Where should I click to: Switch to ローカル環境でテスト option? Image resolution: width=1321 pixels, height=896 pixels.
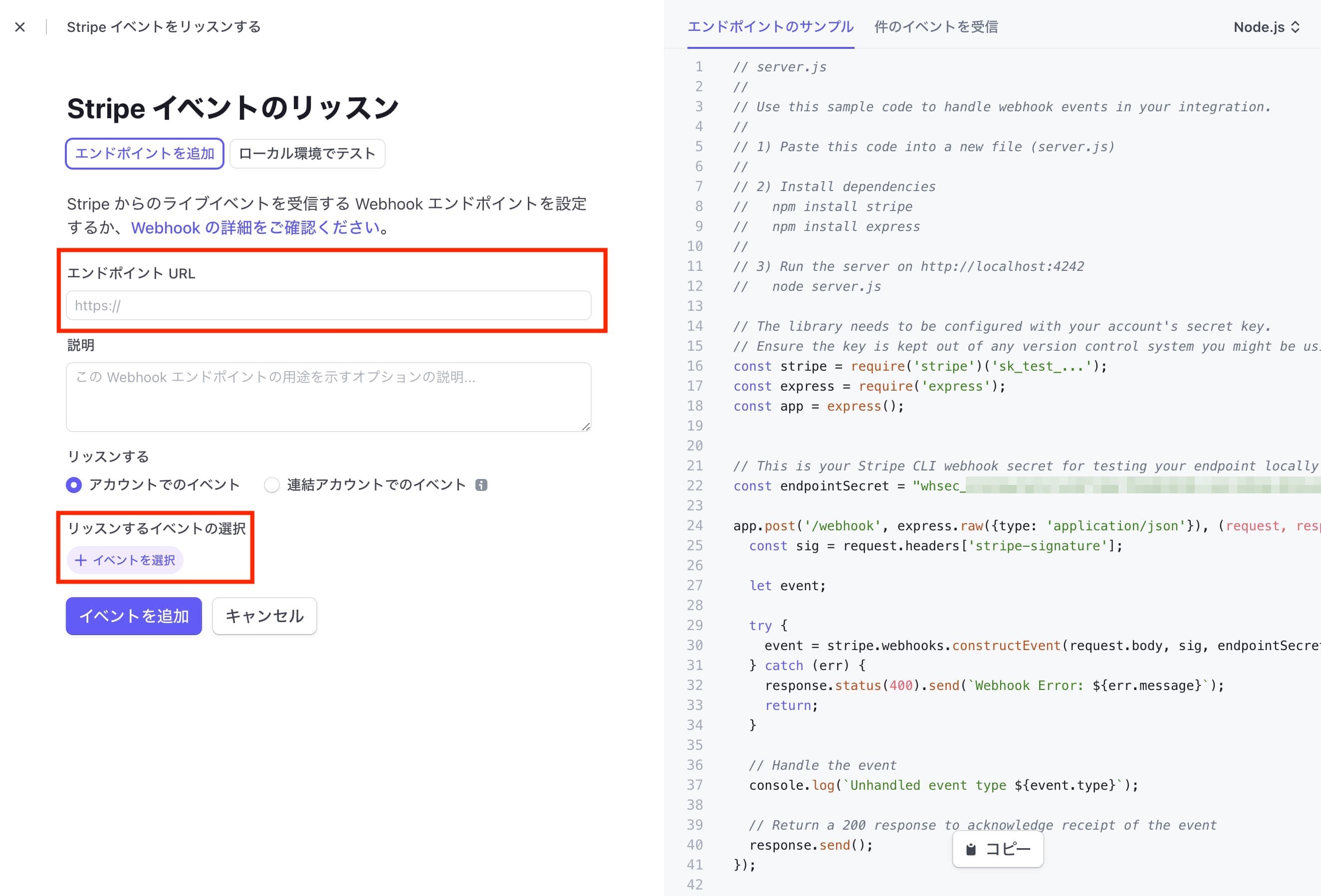pyautogui.click(x=307, y=154)
